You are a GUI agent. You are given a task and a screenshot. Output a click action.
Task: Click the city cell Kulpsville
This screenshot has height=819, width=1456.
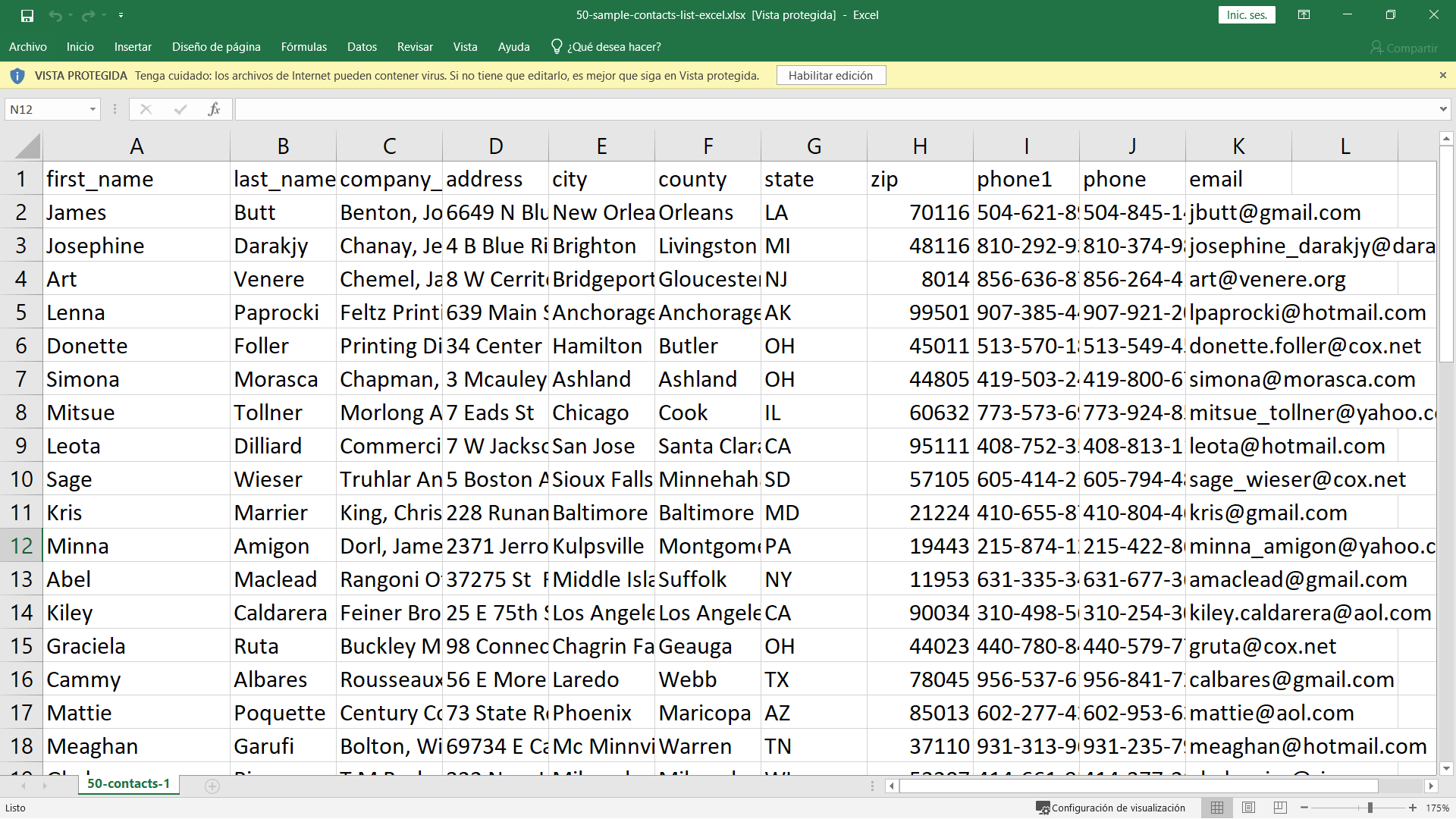point(601,546)
